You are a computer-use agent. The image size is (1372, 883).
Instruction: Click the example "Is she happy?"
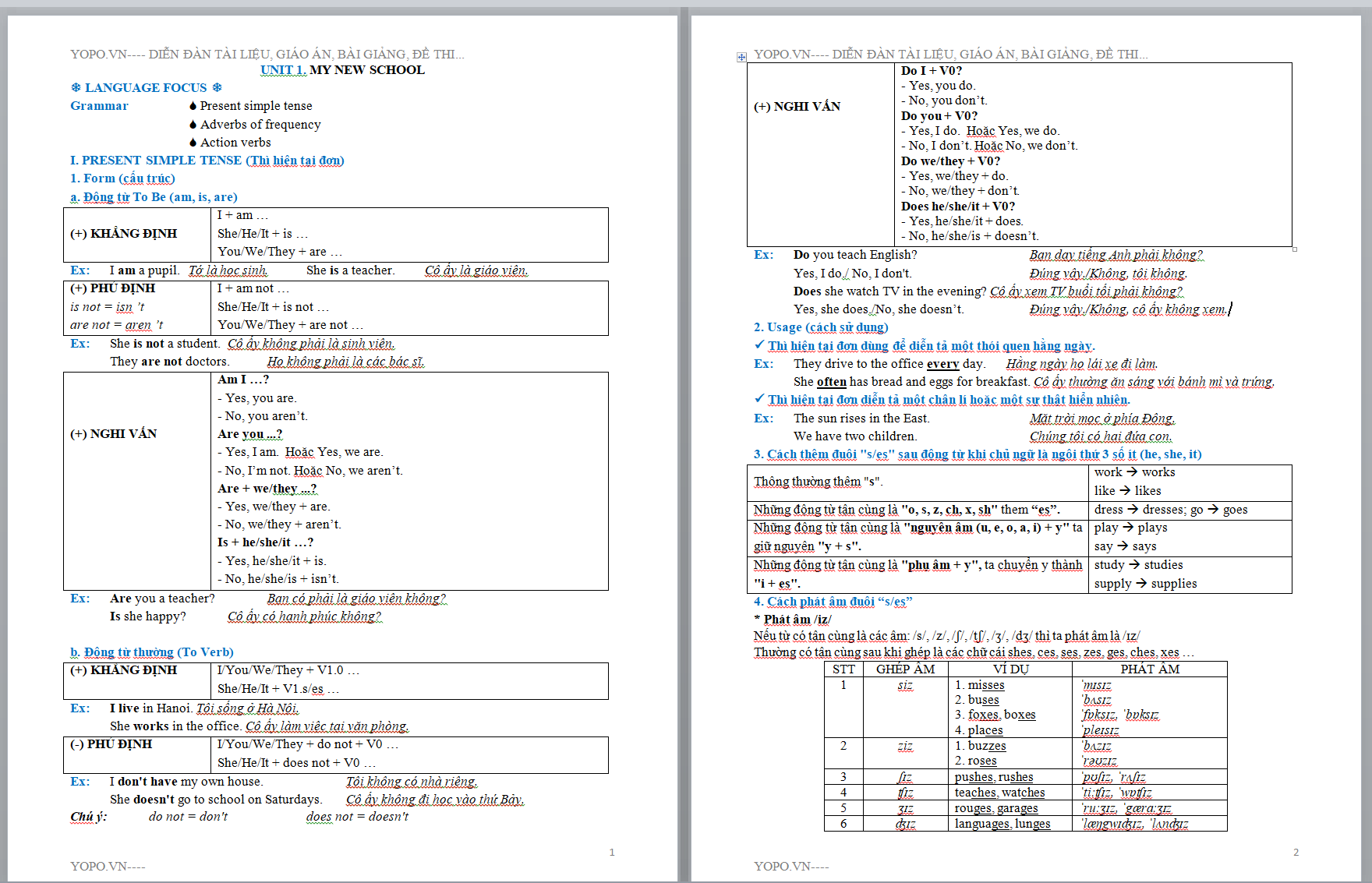[x=148, y=616]
